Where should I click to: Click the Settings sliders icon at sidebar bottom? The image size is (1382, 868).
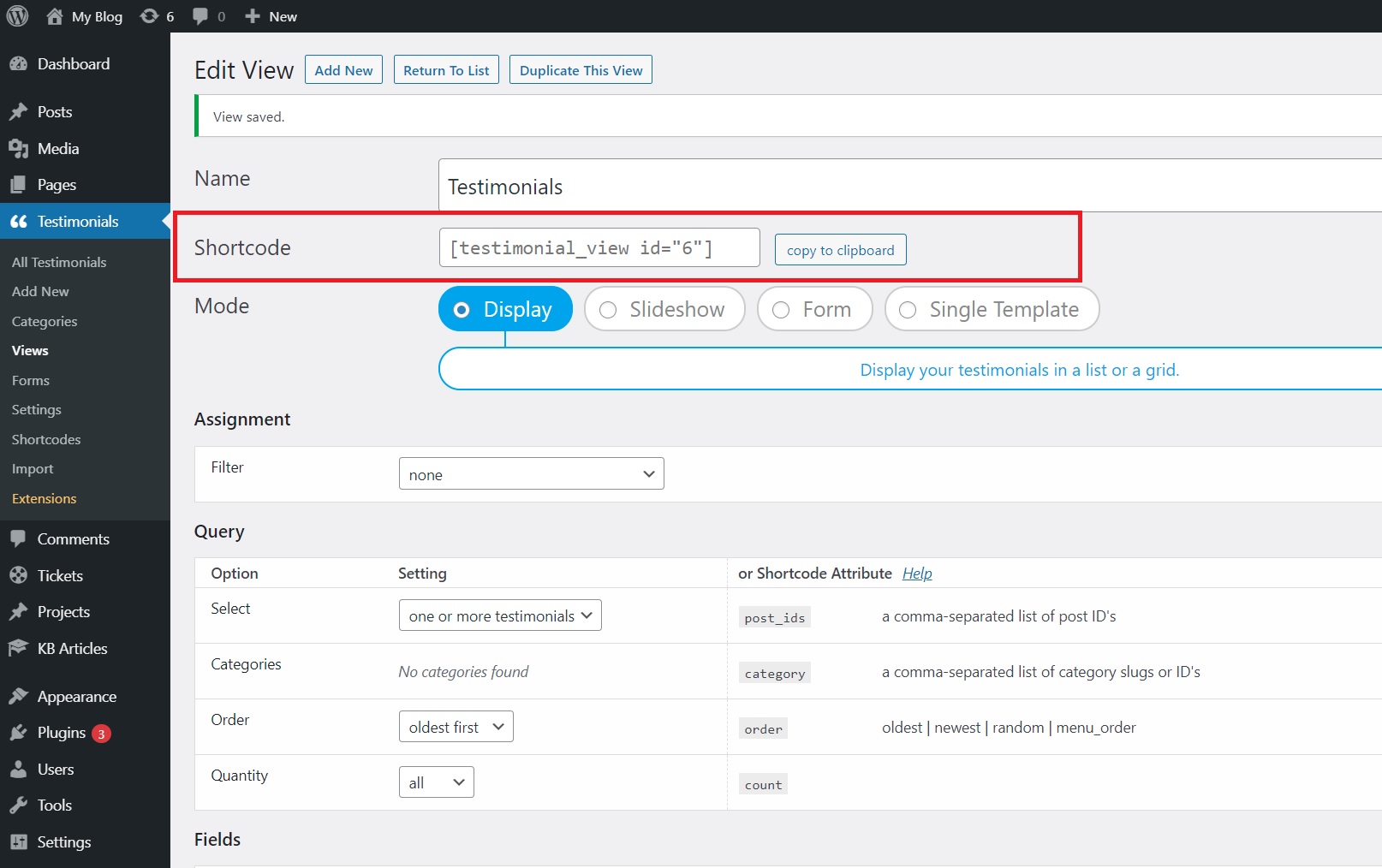click(x=18, y=842)
